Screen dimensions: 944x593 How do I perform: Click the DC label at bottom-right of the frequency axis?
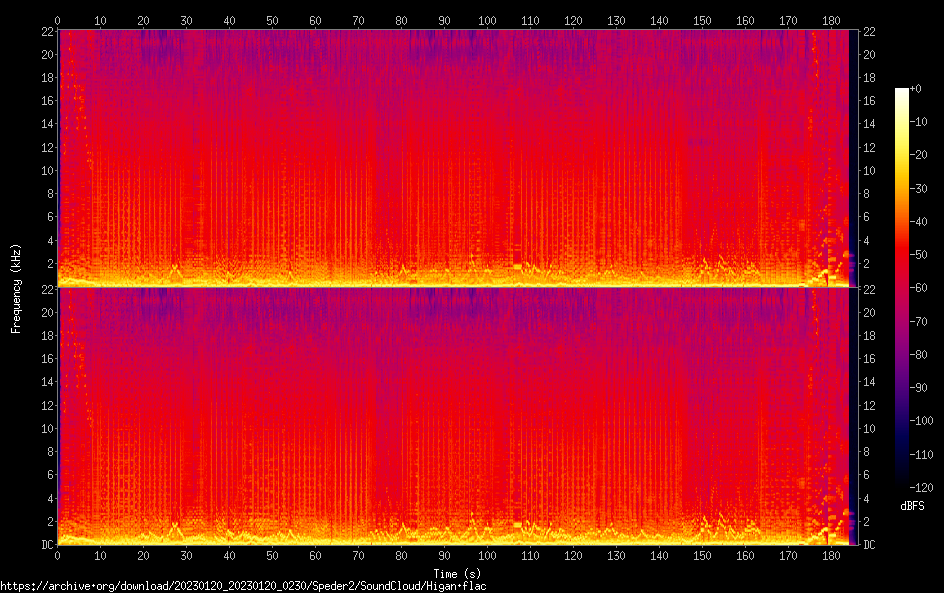coord(869,545)
